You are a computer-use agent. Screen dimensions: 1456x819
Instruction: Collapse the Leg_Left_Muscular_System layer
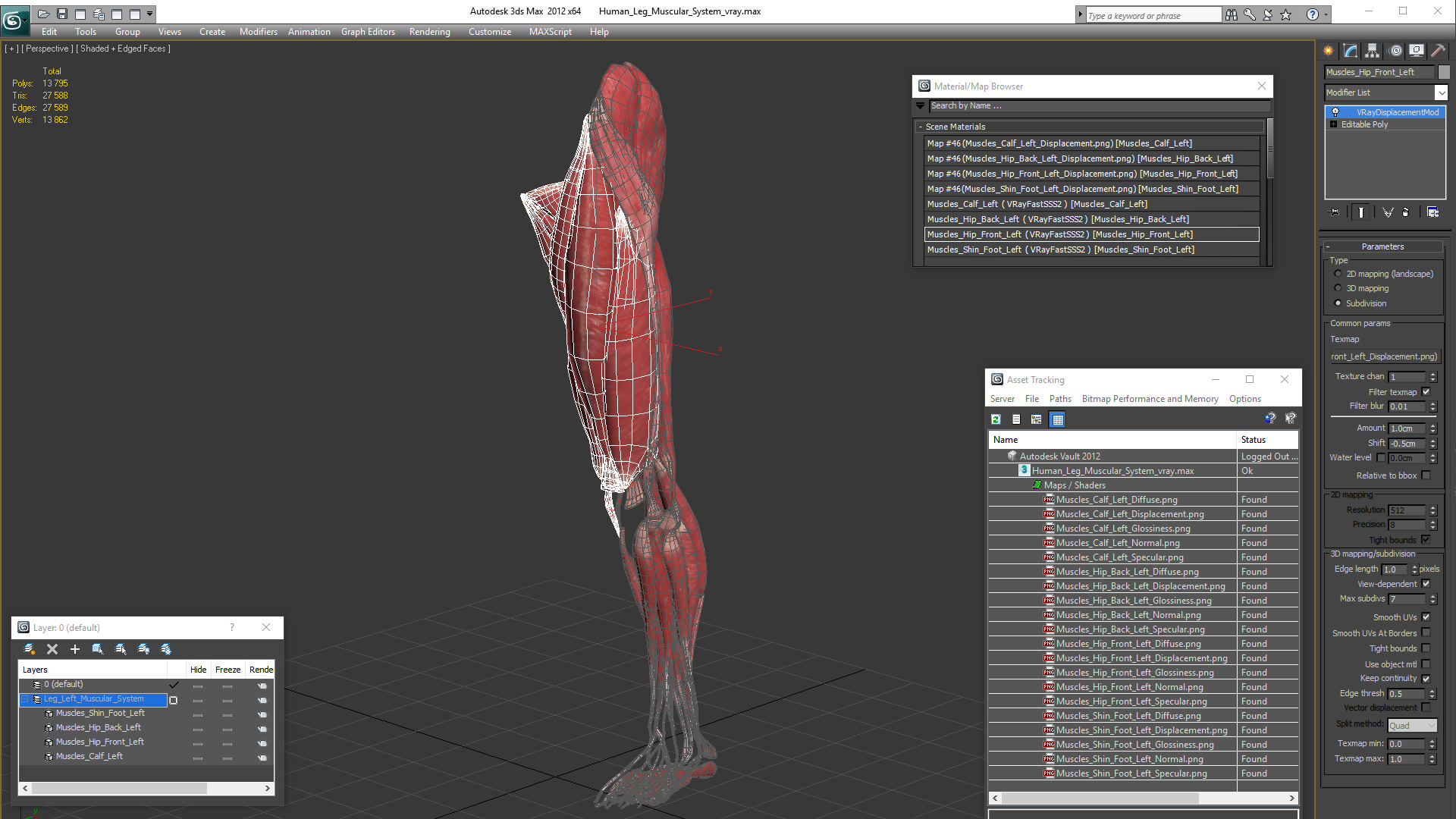click(25, 699)
